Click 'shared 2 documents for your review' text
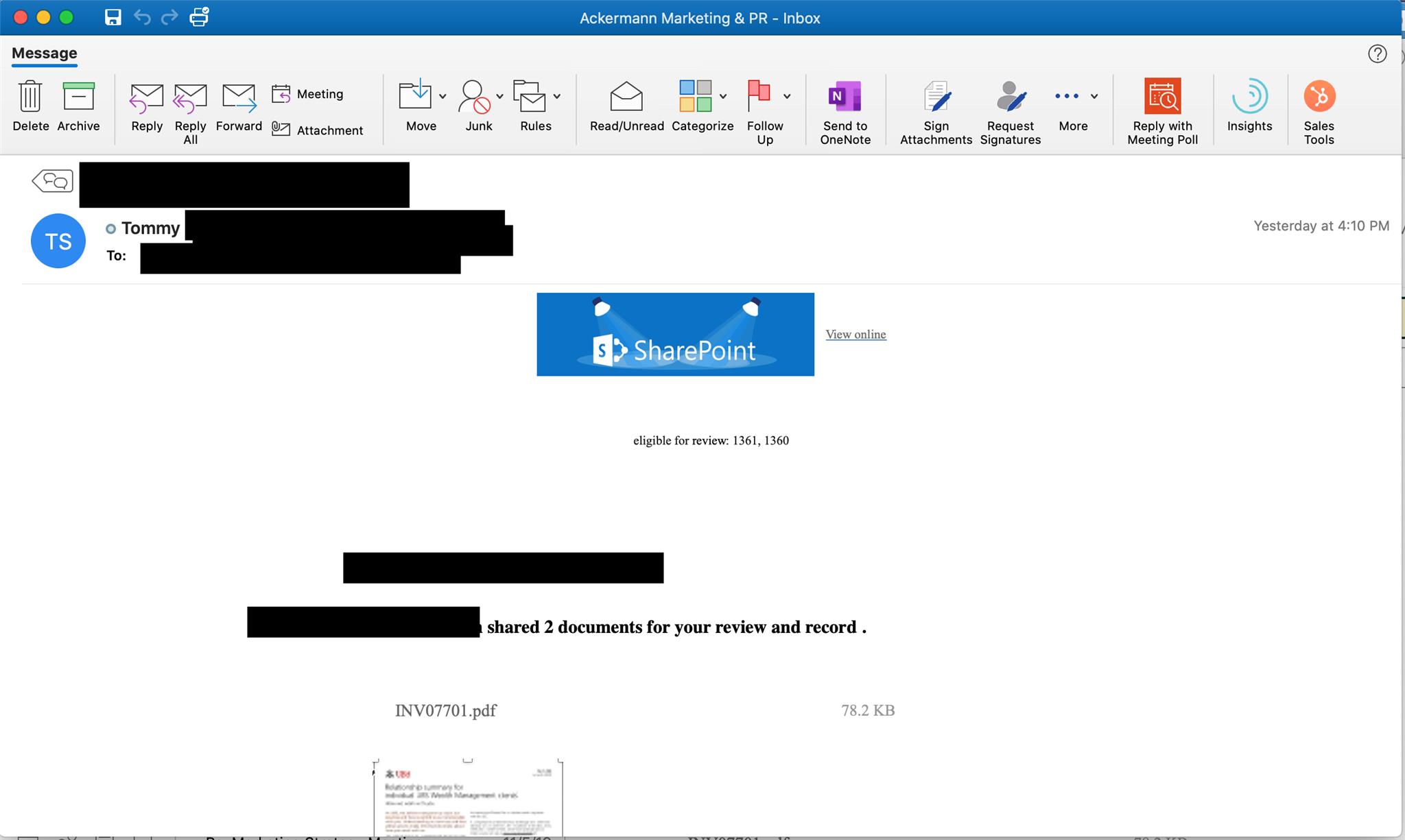The width and height of the screenshot is (1405, 840). [626, 627]
